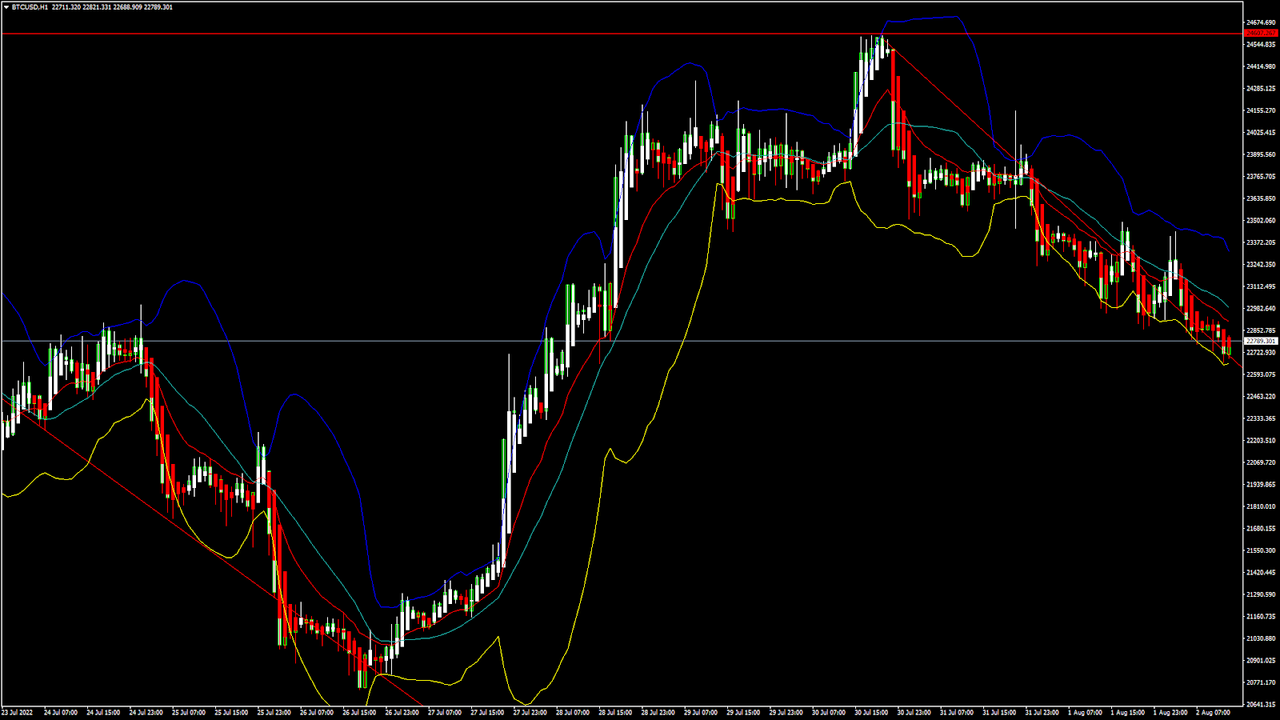Click the 24674.690 price axis label
The height and width of the screenshot is (720, 1280).
point(1261,22)
